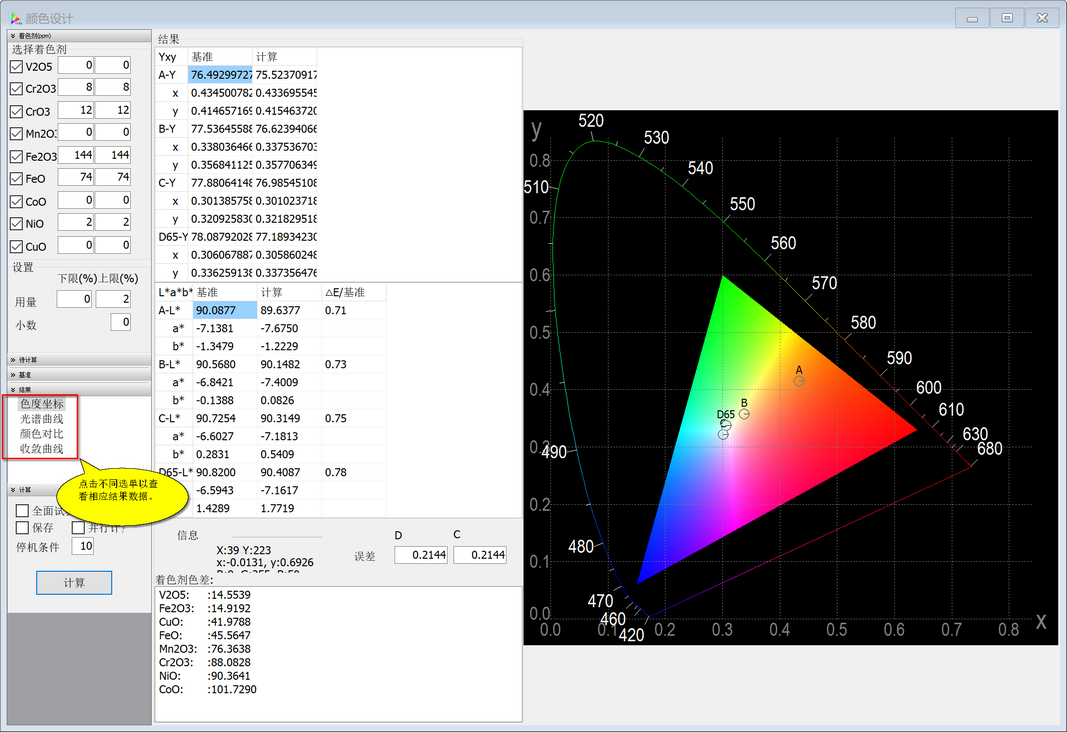Screen dimensions: 1067x732
Task: Maximize the 颜色设计 window
Action: pyautogui.click(x=1006, y=18)
